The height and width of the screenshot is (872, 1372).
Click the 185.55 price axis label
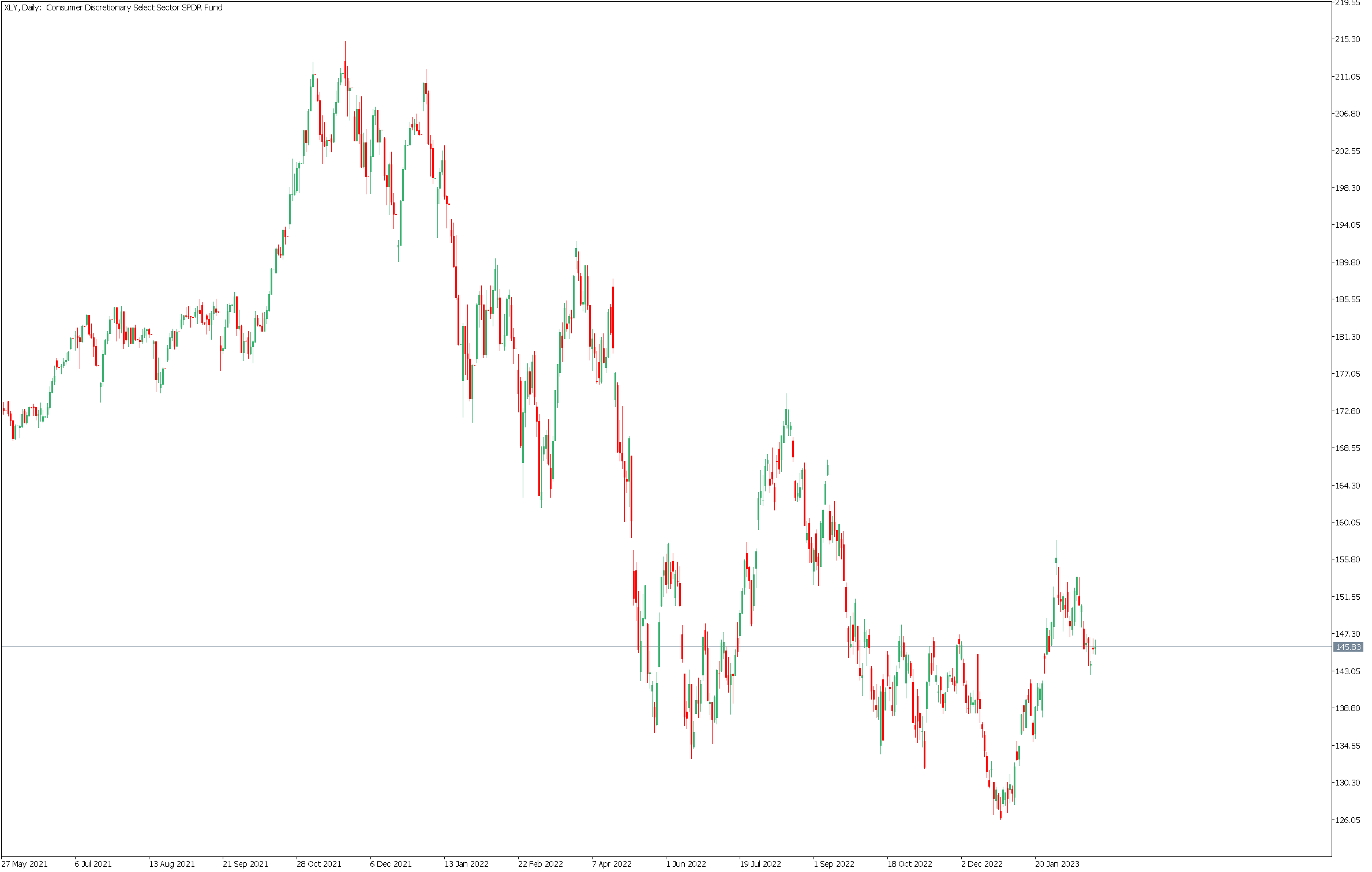(1348, 299)
